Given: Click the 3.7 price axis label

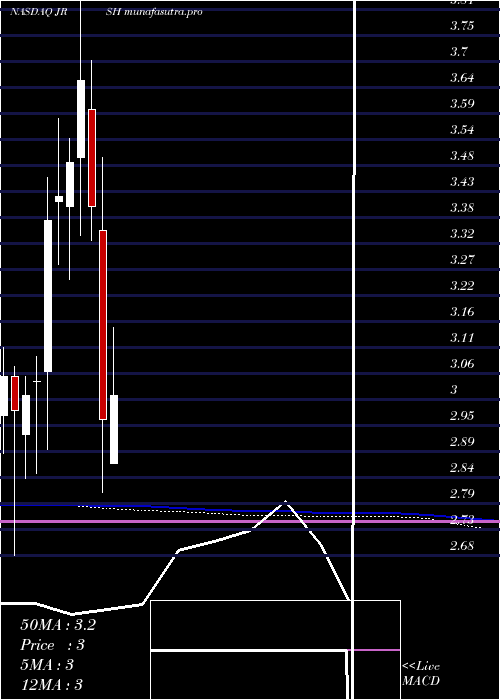Looking at the screenshot, I should click(x=458, y=52).
